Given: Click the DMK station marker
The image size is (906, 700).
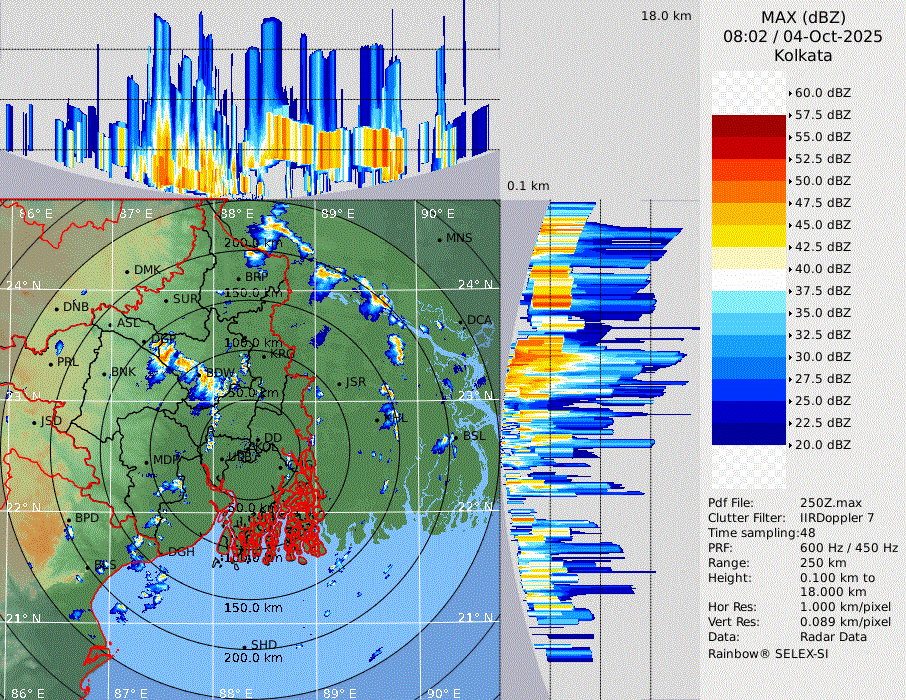Looking at the screenshot, I should coord(128,271).
